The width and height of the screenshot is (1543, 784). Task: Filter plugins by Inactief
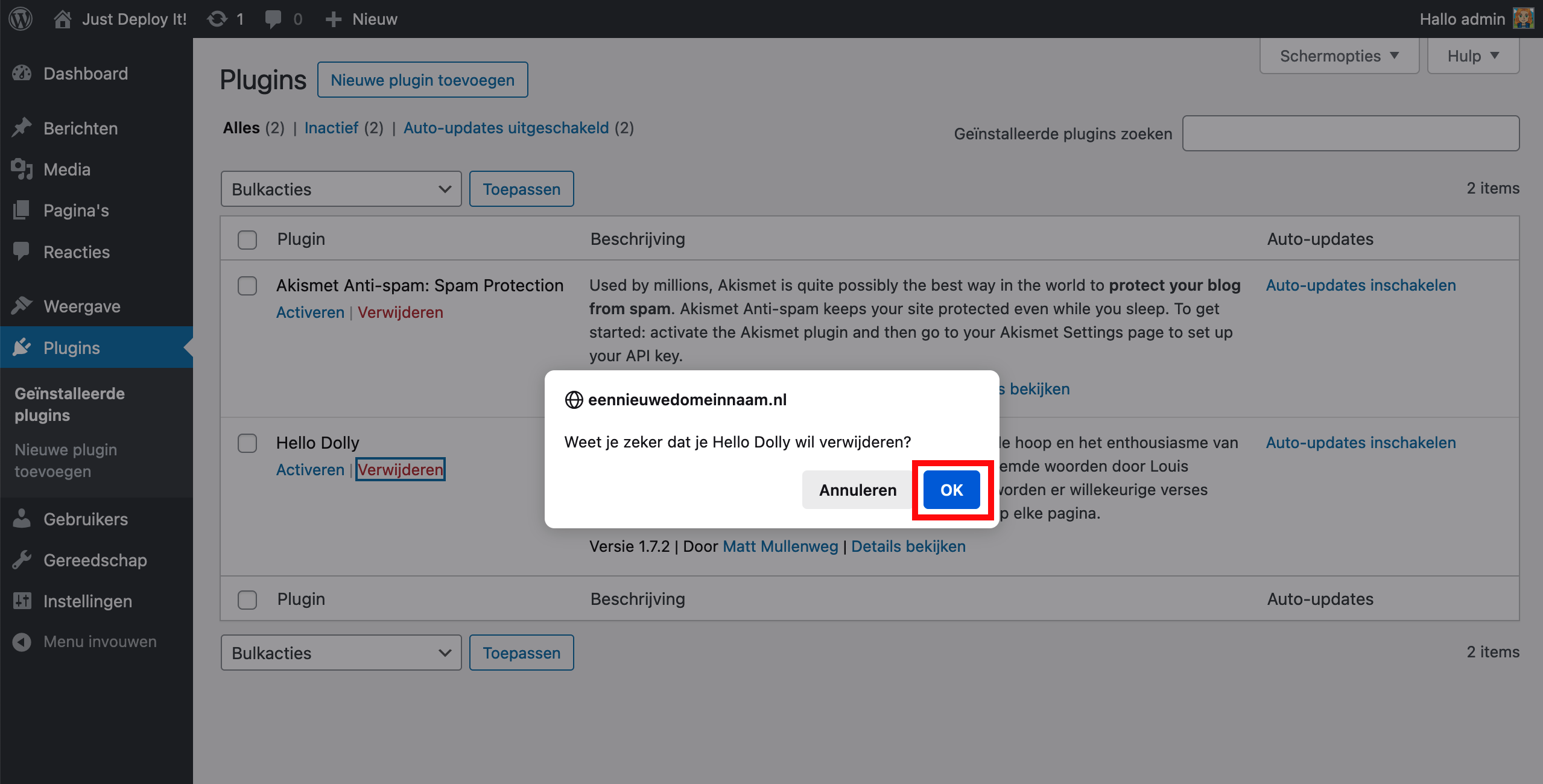click(331, 128)
